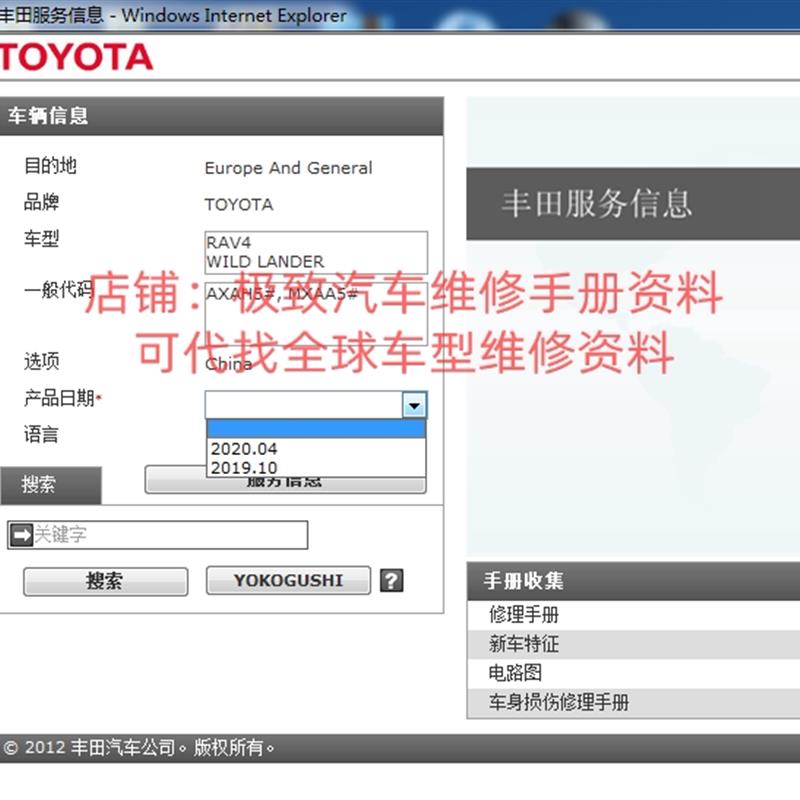Image resolution: width=800 pixels, height=800 pixels.
Task: Click the China option value
Action: [x=229, y=364]
